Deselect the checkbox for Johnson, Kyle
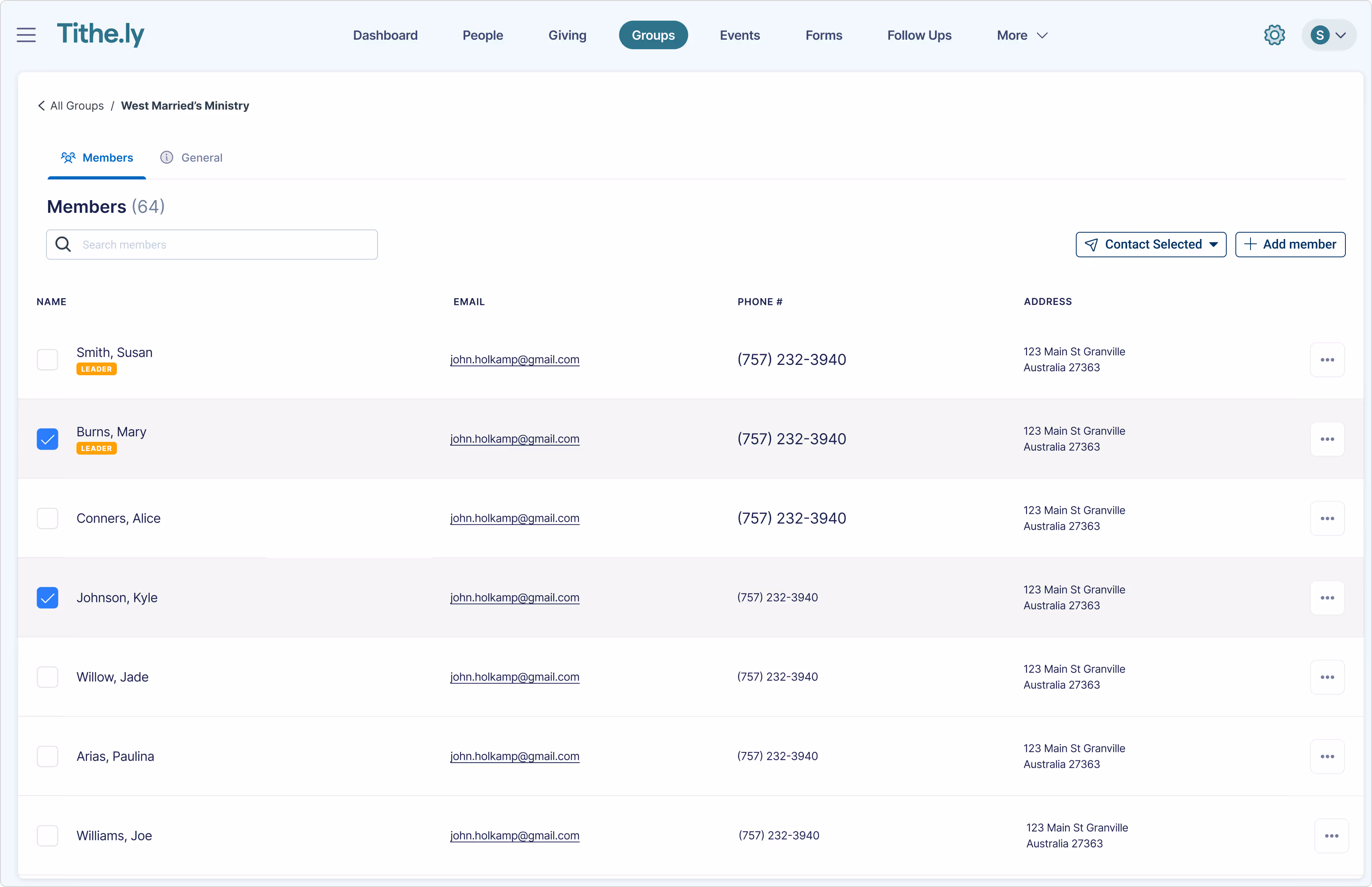This screenshot has height=887, width=1372. (48, 598)
